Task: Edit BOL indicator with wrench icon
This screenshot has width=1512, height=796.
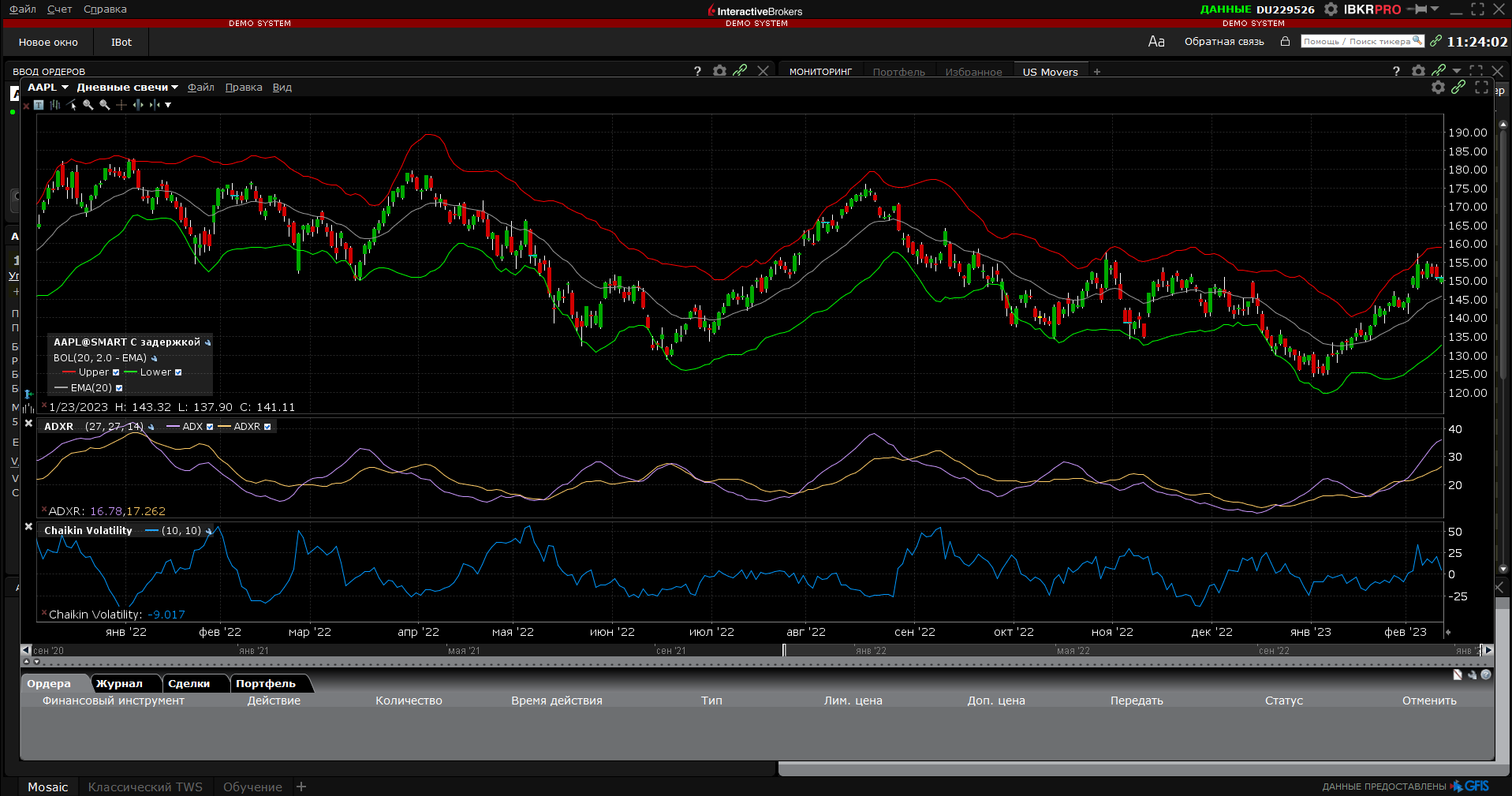Action: tap(155, 358)
